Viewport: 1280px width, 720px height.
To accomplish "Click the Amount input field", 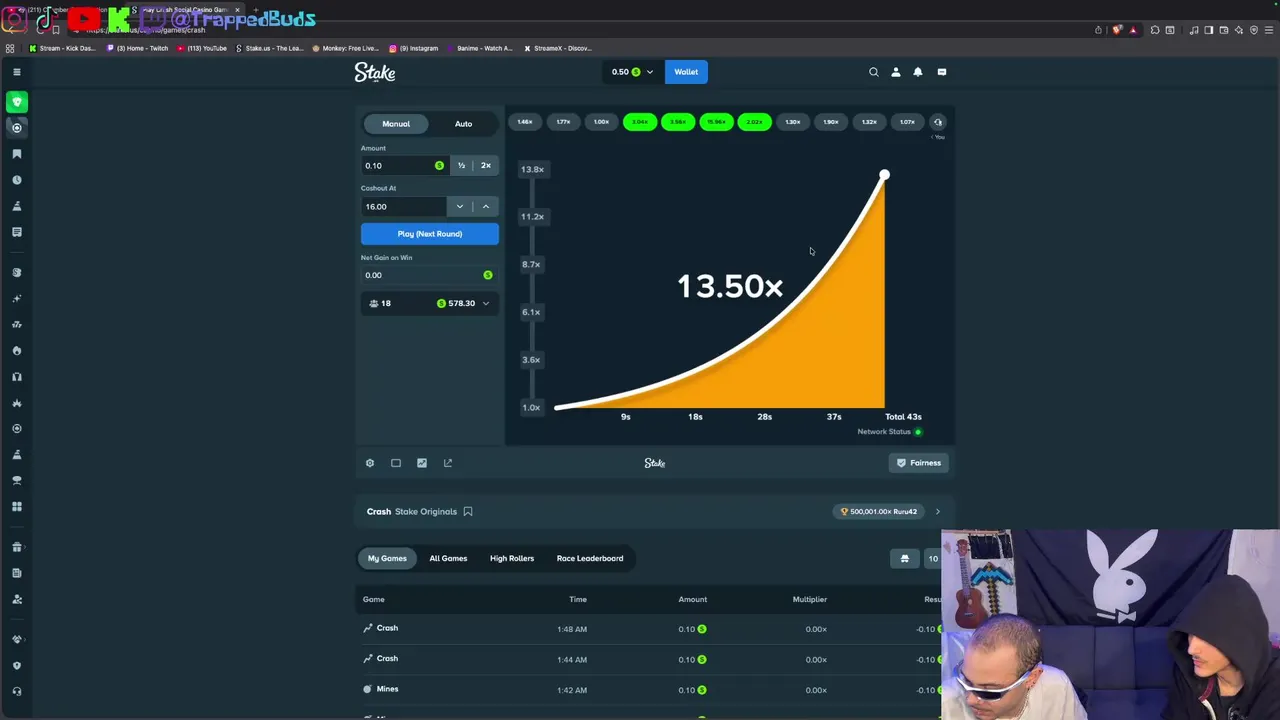I will click(x=404, y=166).
